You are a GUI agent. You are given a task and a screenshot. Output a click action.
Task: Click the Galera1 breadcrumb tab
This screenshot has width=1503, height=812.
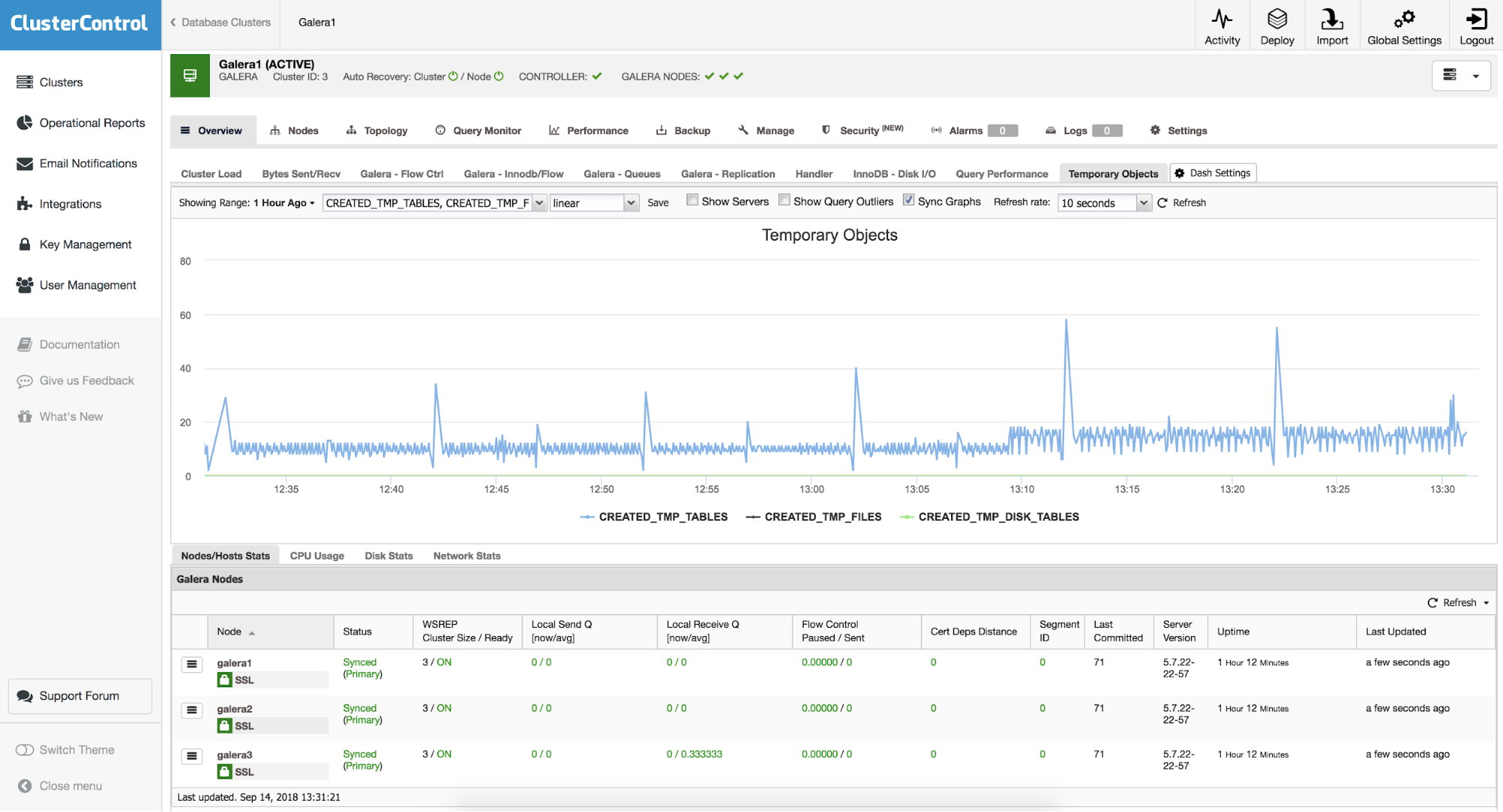[317, 23]
